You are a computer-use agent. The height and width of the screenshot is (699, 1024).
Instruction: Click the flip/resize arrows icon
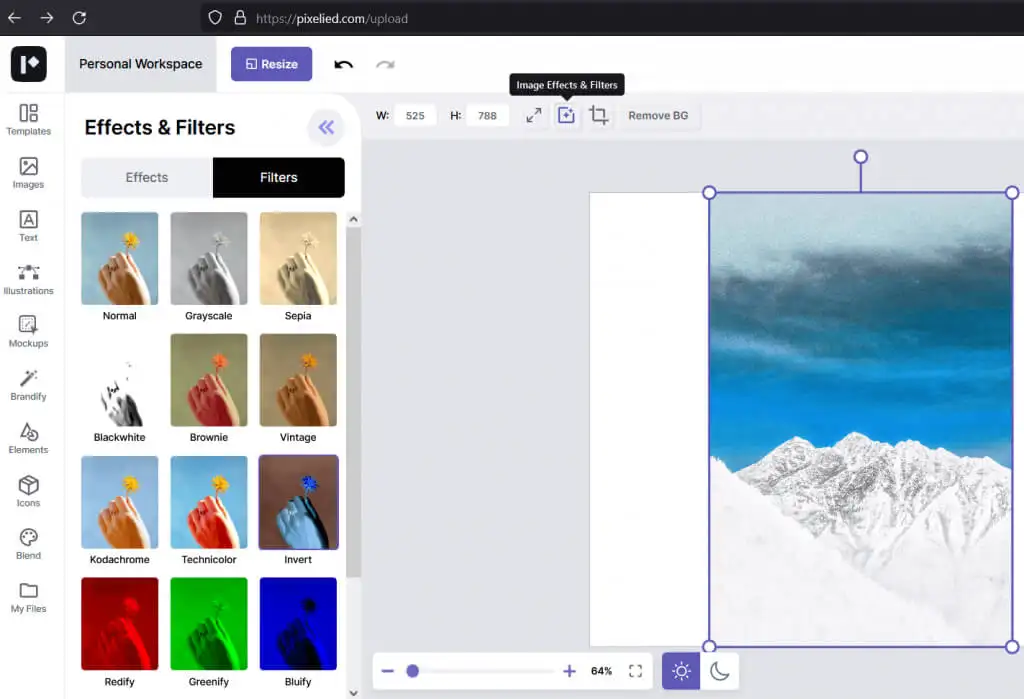click(534, 115)
